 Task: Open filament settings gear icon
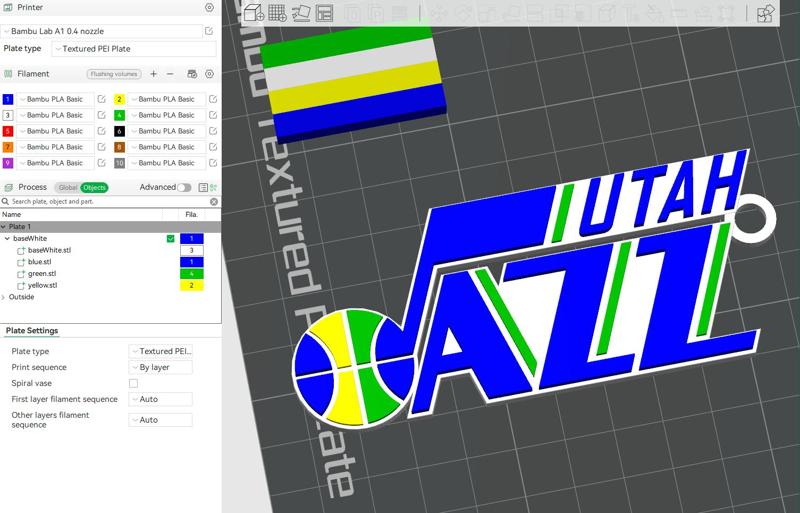(209, 74)
